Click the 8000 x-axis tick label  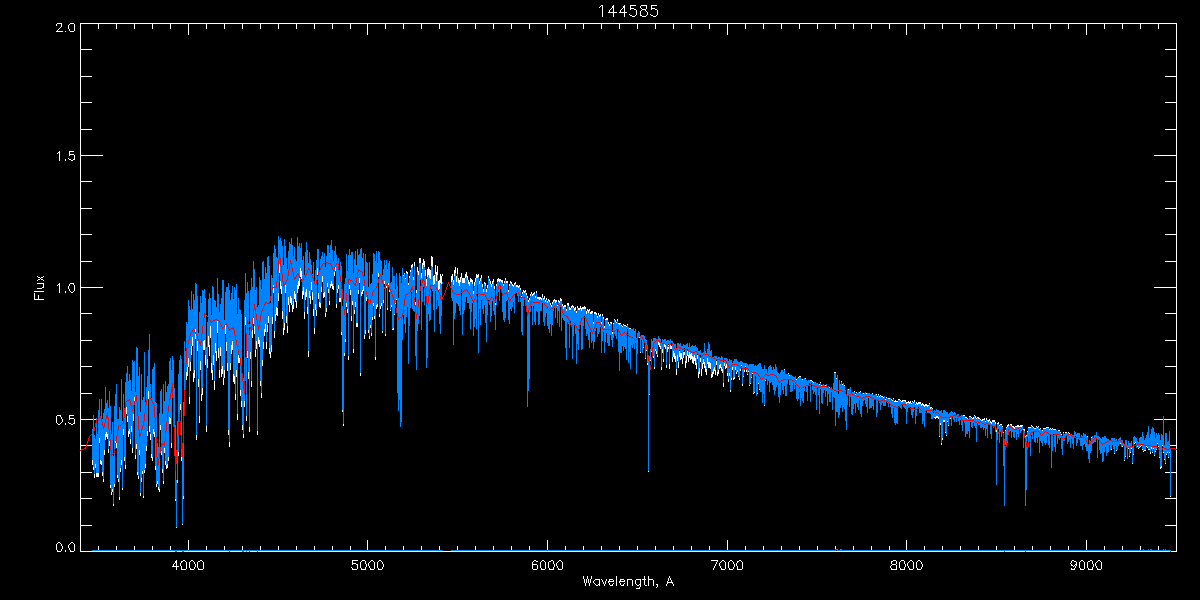click(907, 565)
